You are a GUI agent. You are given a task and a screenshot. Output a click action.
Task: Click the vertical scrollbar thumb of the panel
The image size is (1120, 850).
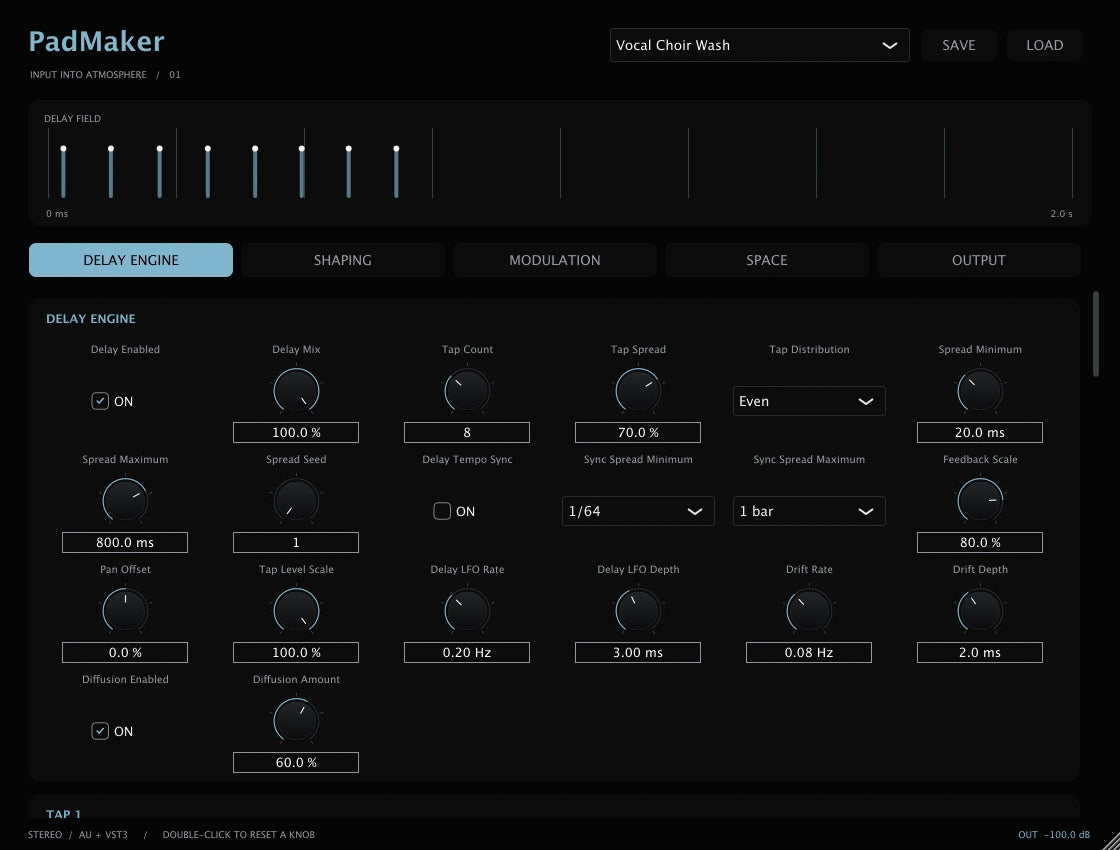pyautogui.click(x=1096, y=334)
